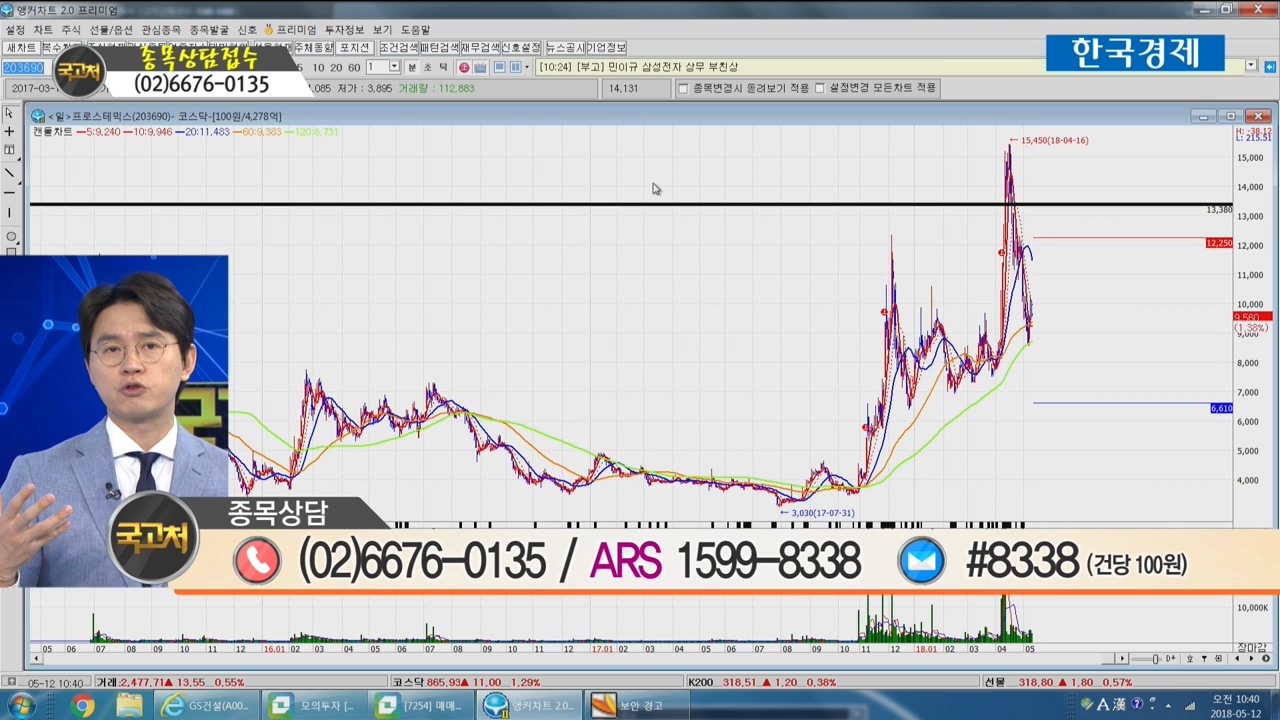The width and height of the screenshot is (1280, 720).
Task: Click the chart zoom slider at bottom right
Action: coord(1156,659)
